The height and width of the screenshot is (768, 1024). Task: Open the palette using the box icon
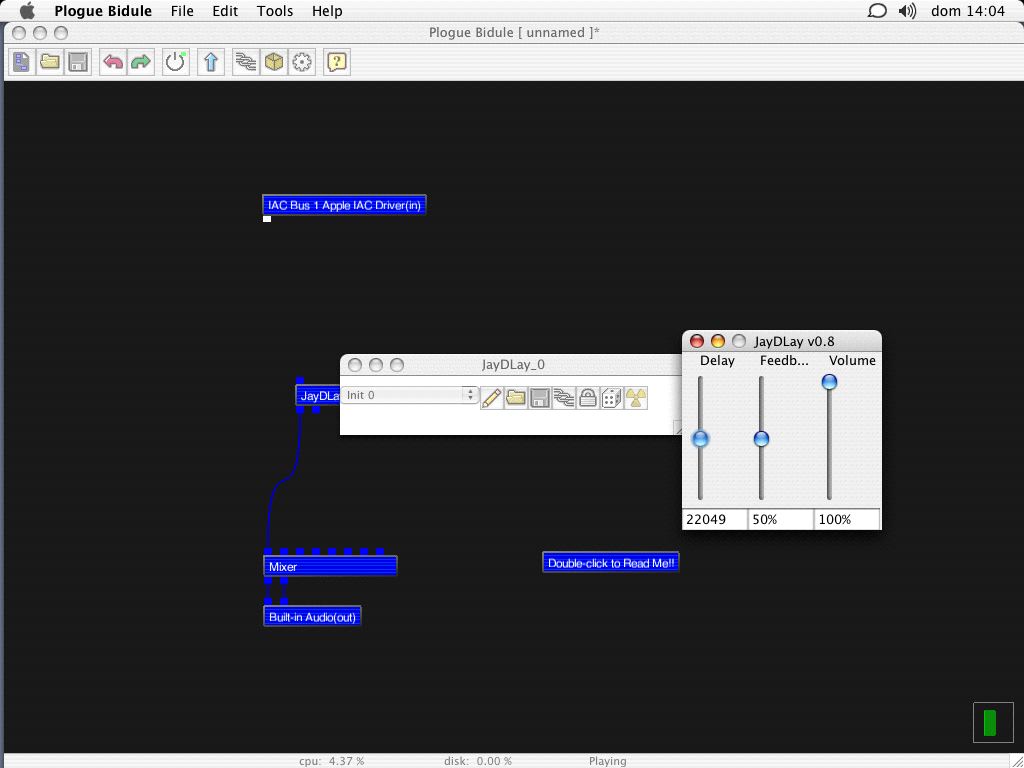point(273,63)
